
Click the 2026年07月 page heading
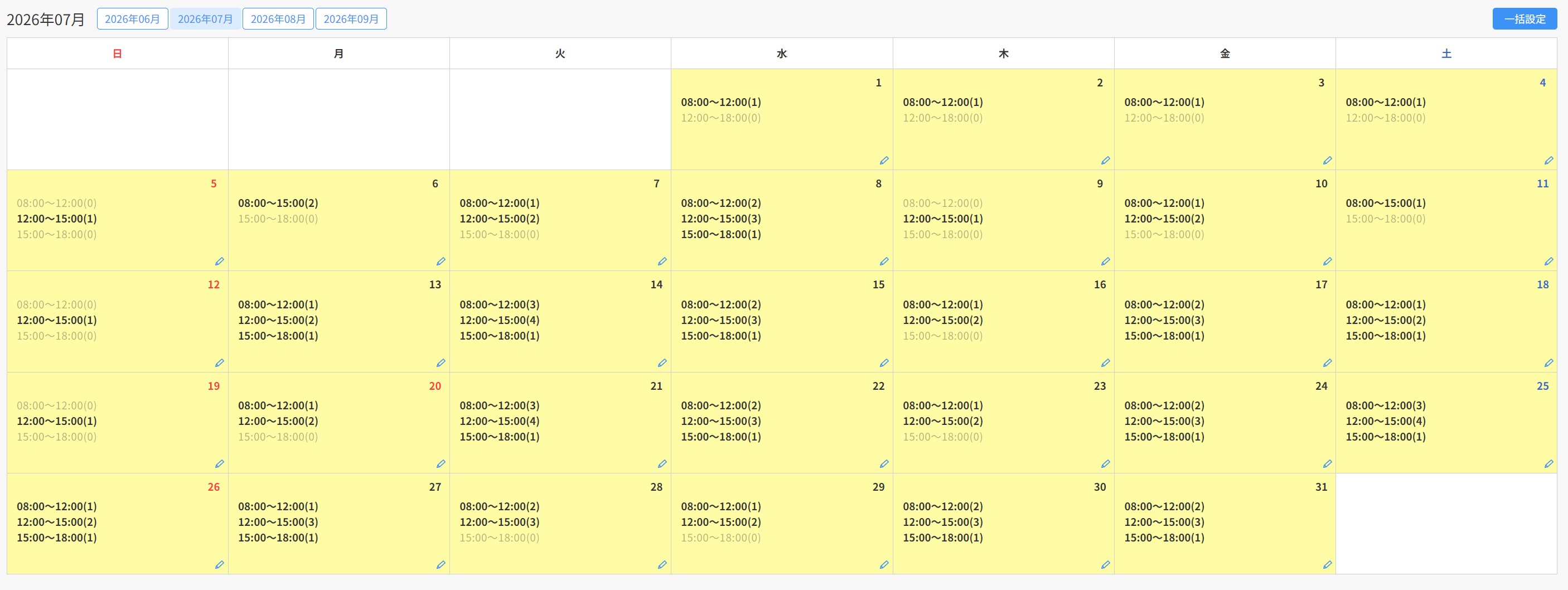(46, 20)
